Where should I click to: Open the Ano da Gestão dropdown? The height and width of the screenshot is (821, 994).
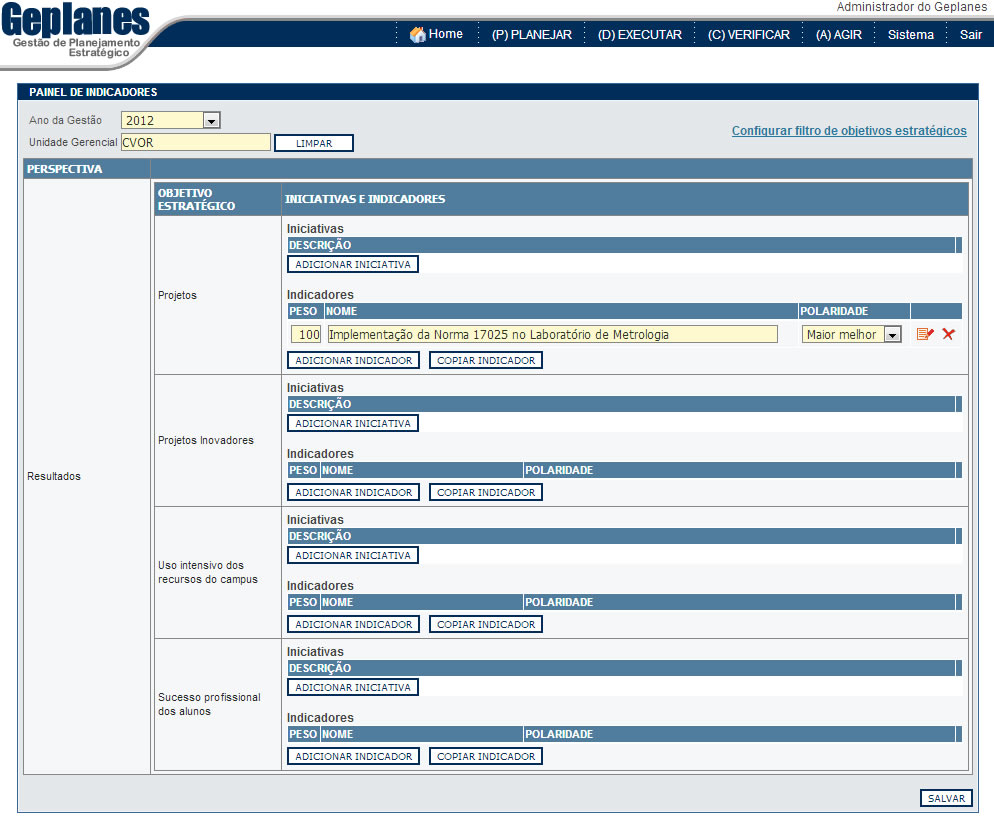[211, 121]
